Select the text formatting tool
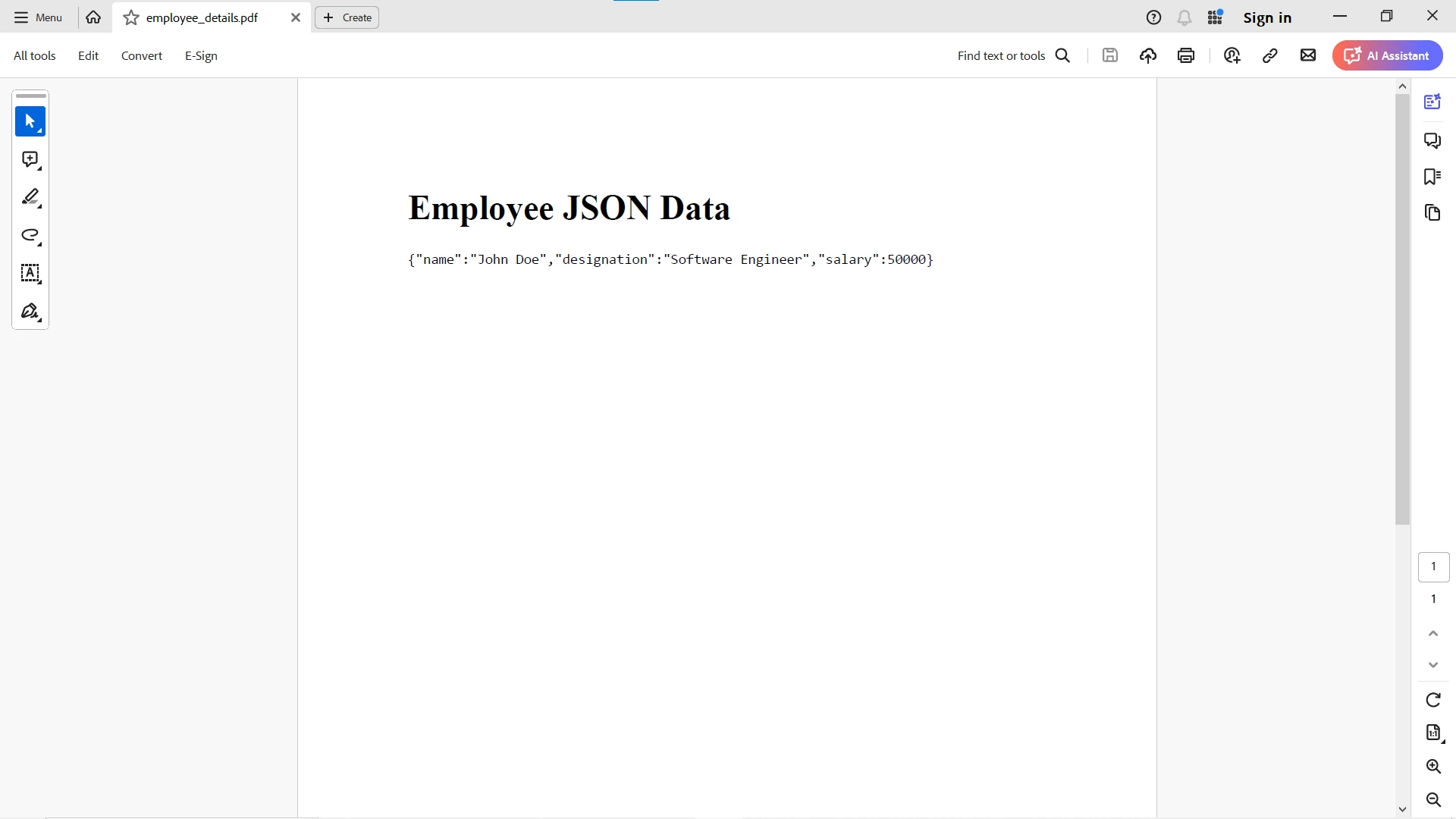 (x=29, y=274)
